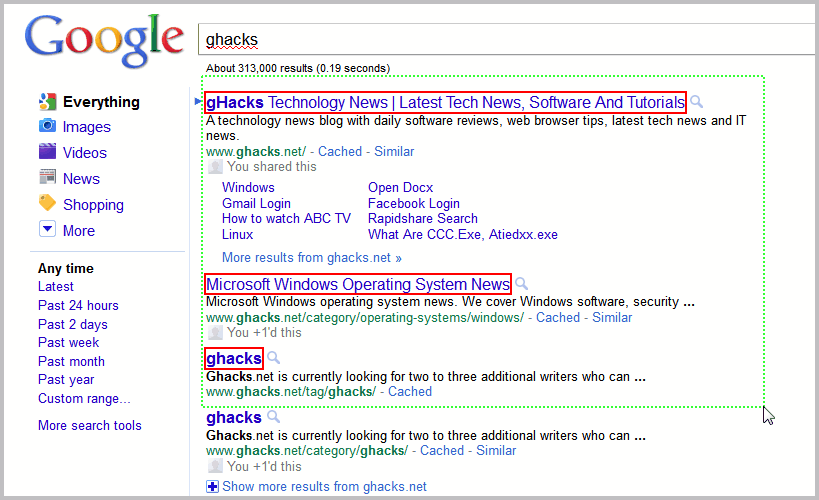Screen dimensions: 819x500
Task: Open the Rapidshare Search sitelink
Action: pyautogui.click(x=423, y=218)
